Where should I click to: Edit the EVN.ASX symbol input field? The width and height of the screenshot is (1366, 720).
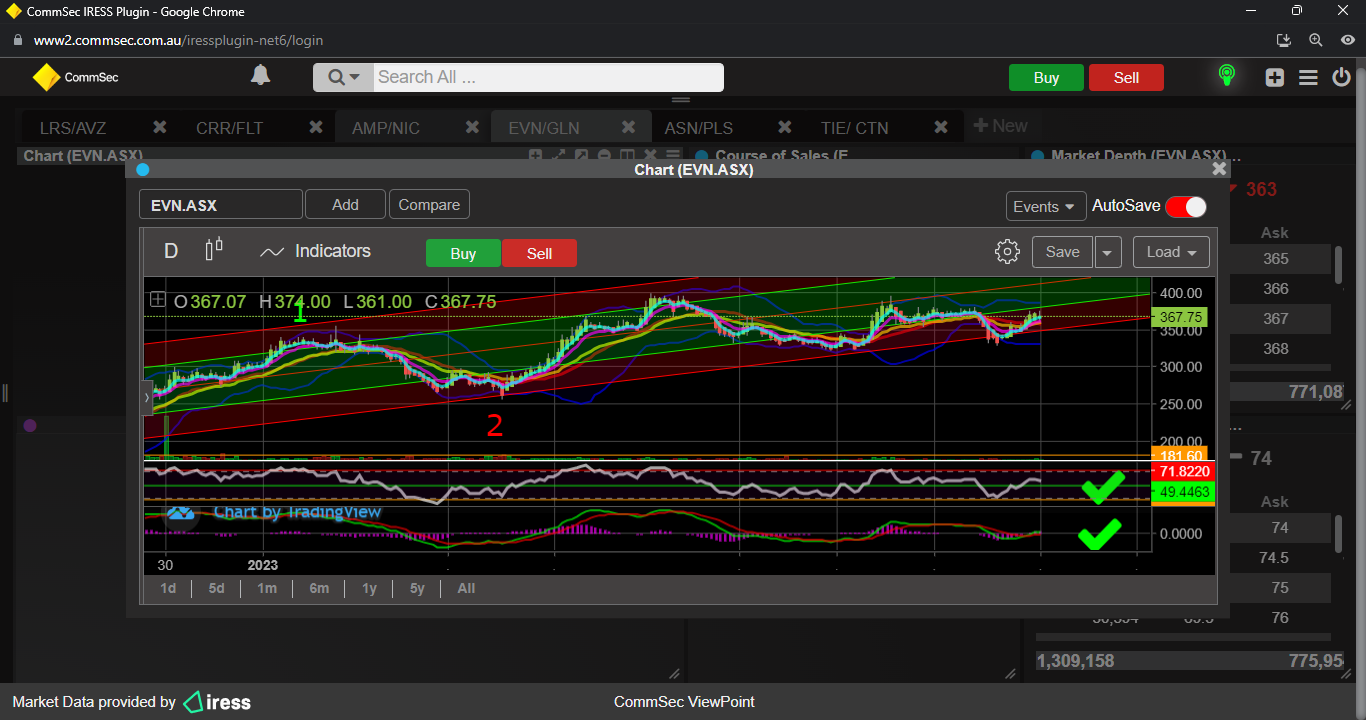pyautogui.click(x=221, y=205)
